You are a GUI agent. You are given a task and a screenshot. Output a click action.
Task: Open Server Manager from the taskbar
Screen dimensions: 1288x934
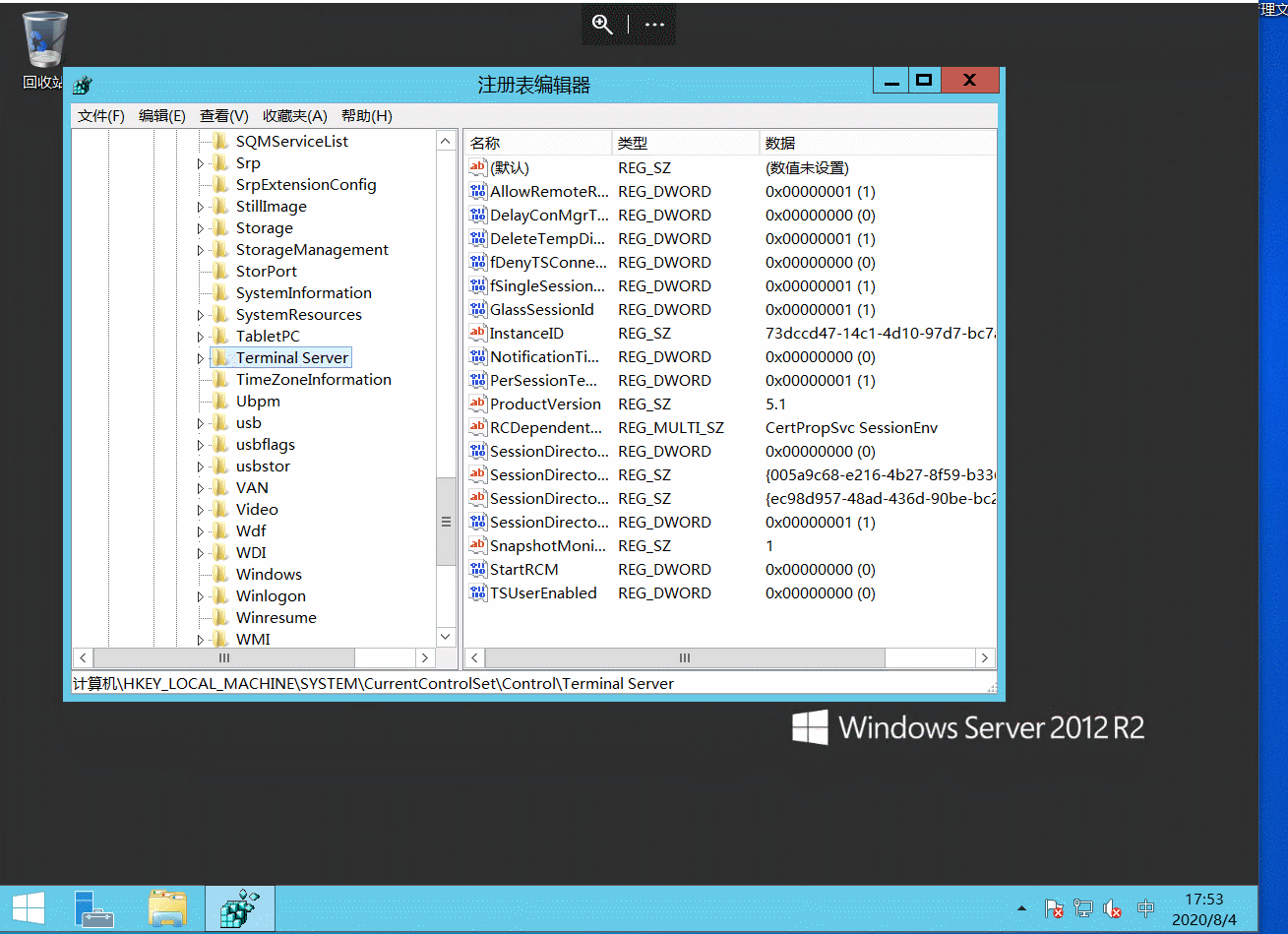[94, 908]
